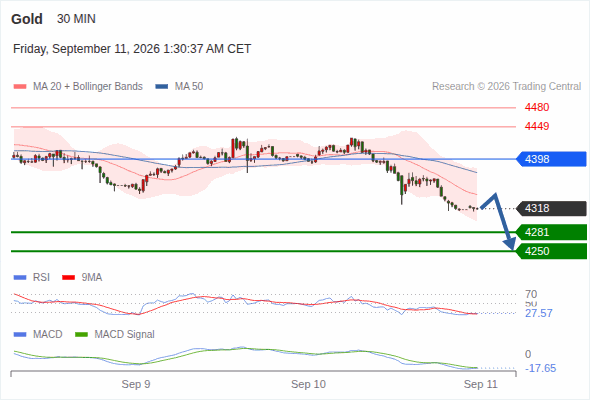Click the RSI blue legend marker

[20, 278]
